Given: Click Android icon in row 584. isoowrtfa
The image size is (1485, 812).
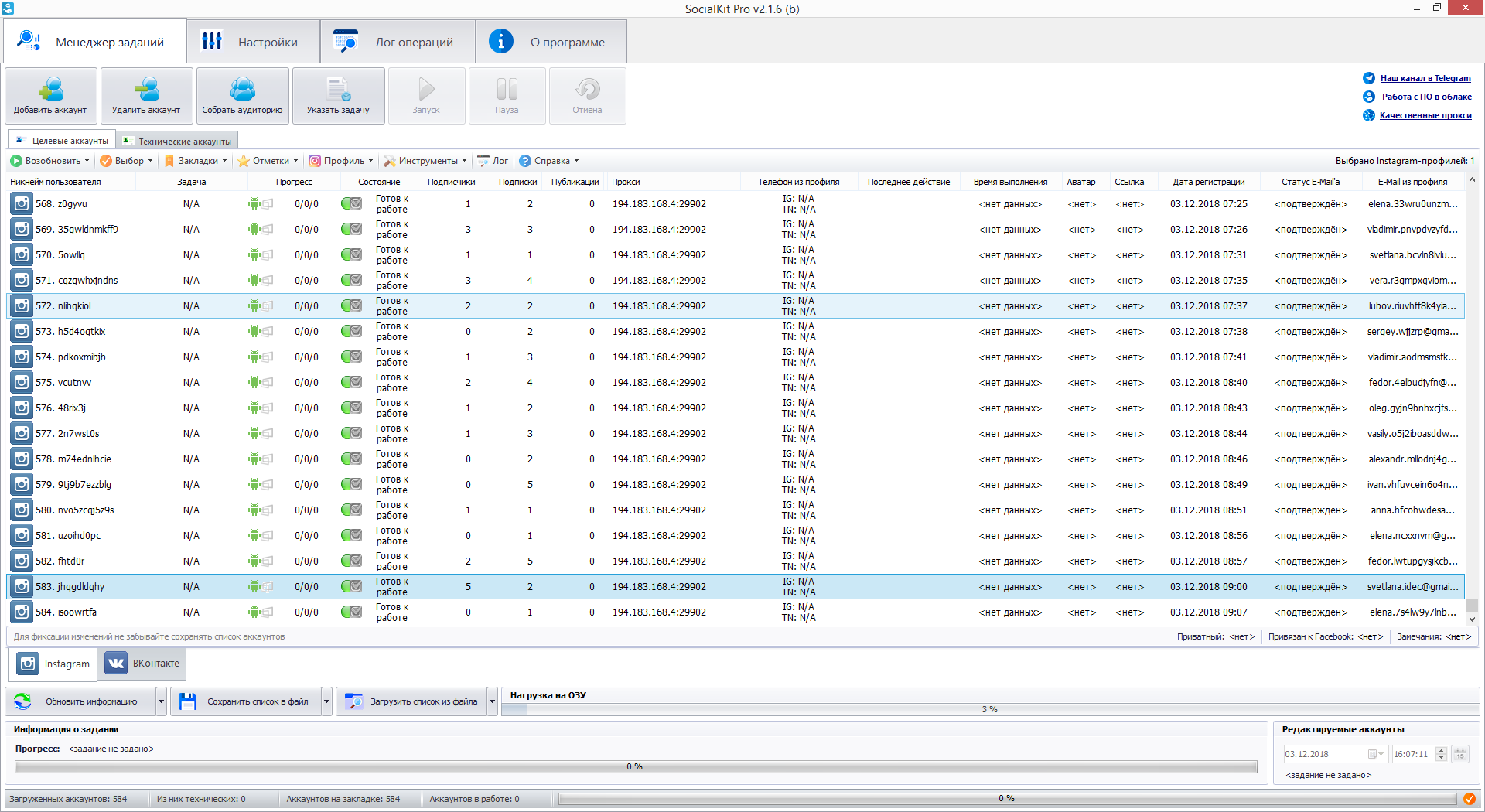Looking at the screenshot, I should click(x=254, y=612).
